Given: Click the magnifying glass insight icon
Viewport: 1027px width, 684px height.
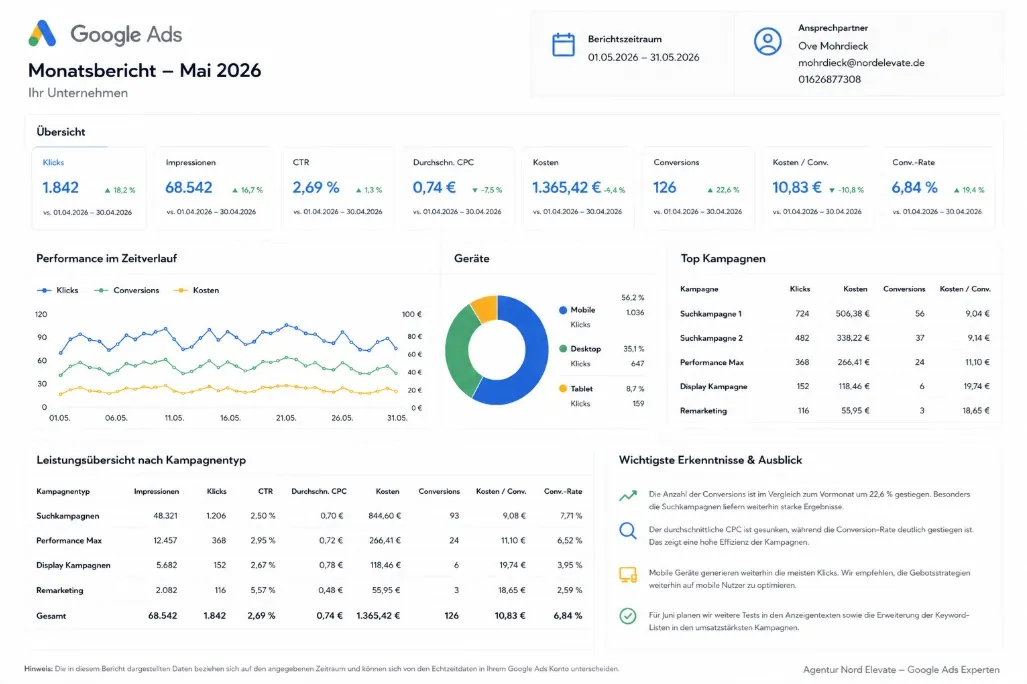Looking at the screenshot, I should (627, 531).
